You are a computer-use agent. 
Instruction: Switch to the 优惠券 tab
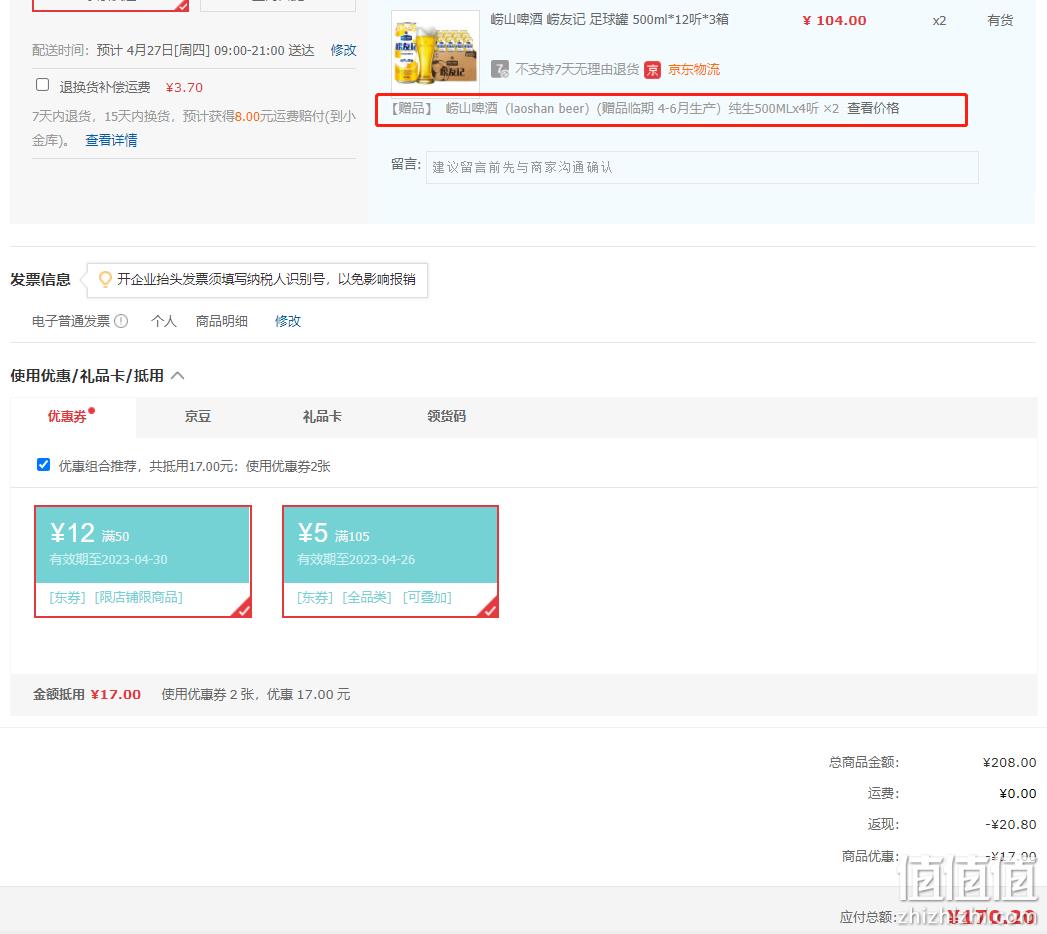point(67,417)
